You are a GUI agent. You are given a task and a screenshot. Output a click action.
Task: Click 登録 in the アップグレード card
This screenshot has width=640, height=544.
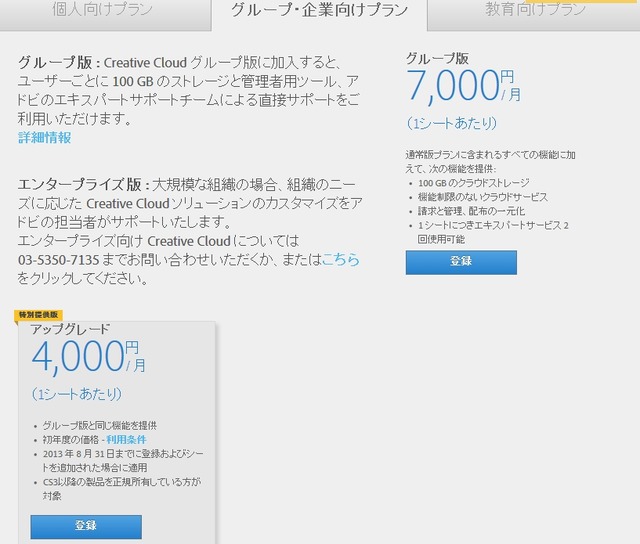tap(86, 527)
